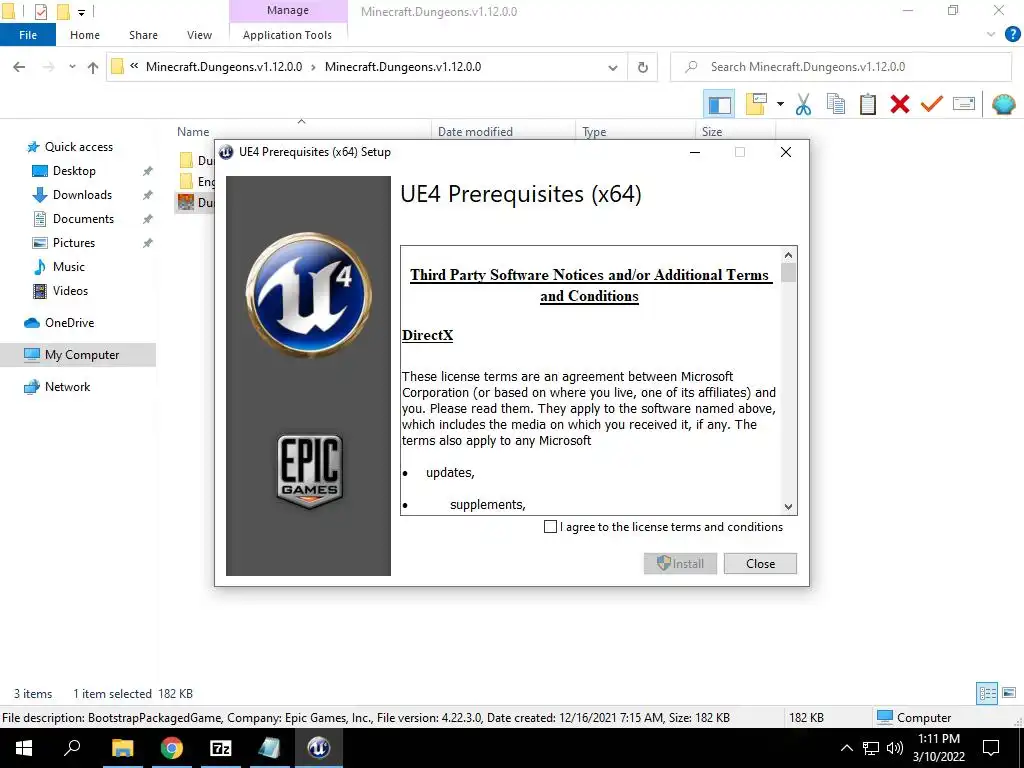The height and width of the screenshot is (768, 1024).
Task: Click the Manage contextual tab
Action: [x=288, y=10]
